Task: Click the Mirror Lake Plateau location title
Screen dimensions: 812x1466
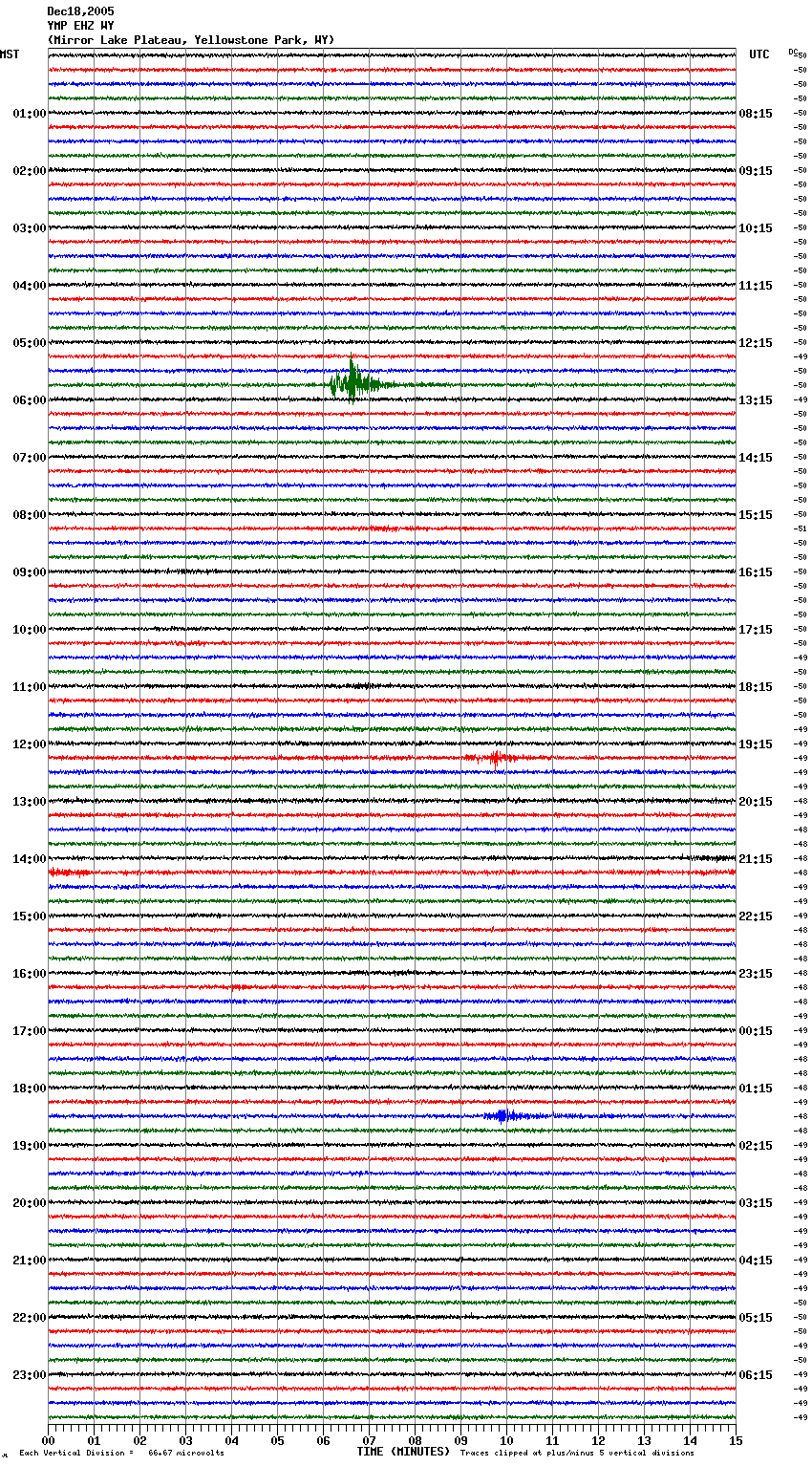Action: pos(191,40)
